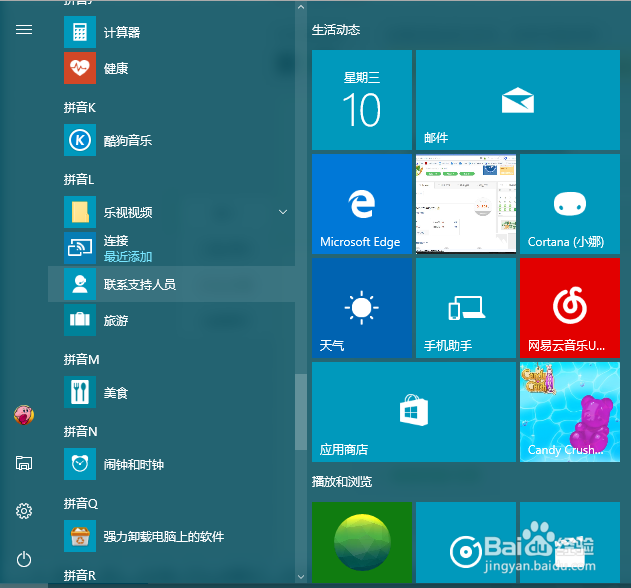
Task: Select the 健康 text label
Action: pyautogui.click(x=116, y=68)
